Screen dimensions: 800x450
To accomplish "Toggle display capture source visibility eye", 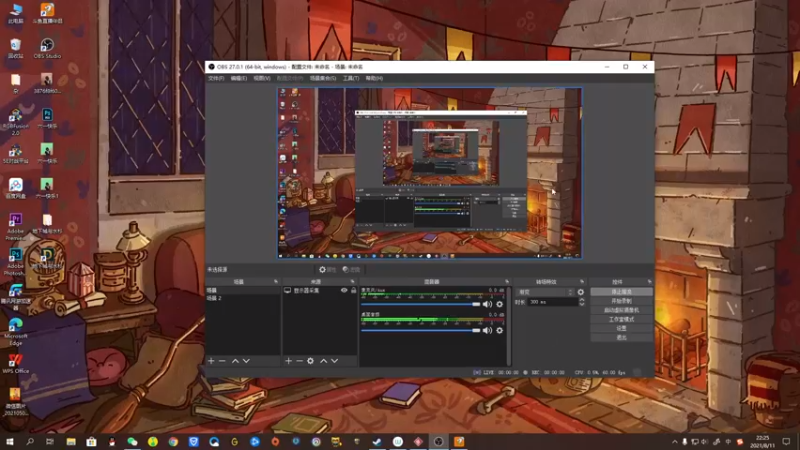I will coord(344,290).
